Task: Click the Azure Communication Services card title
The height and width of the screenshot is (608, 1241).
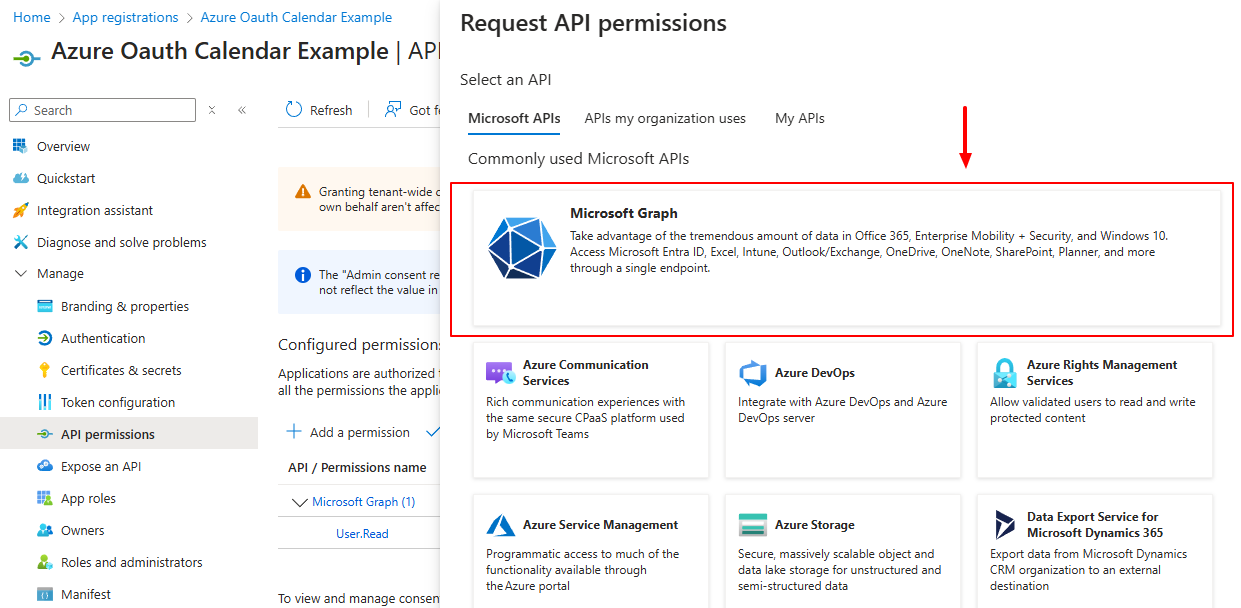Action: (x=586, y=373)
